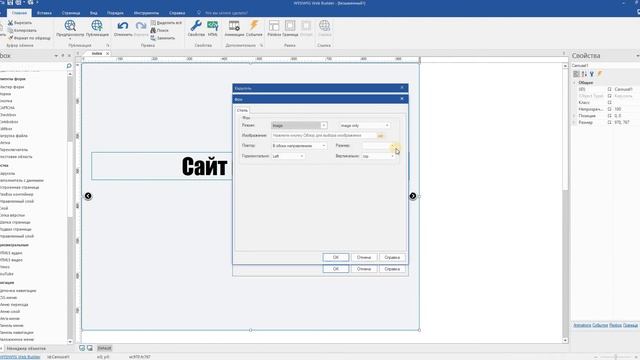
Task: Click the Default breakpoint button below canvas
Action: click(x=104, y=348)
